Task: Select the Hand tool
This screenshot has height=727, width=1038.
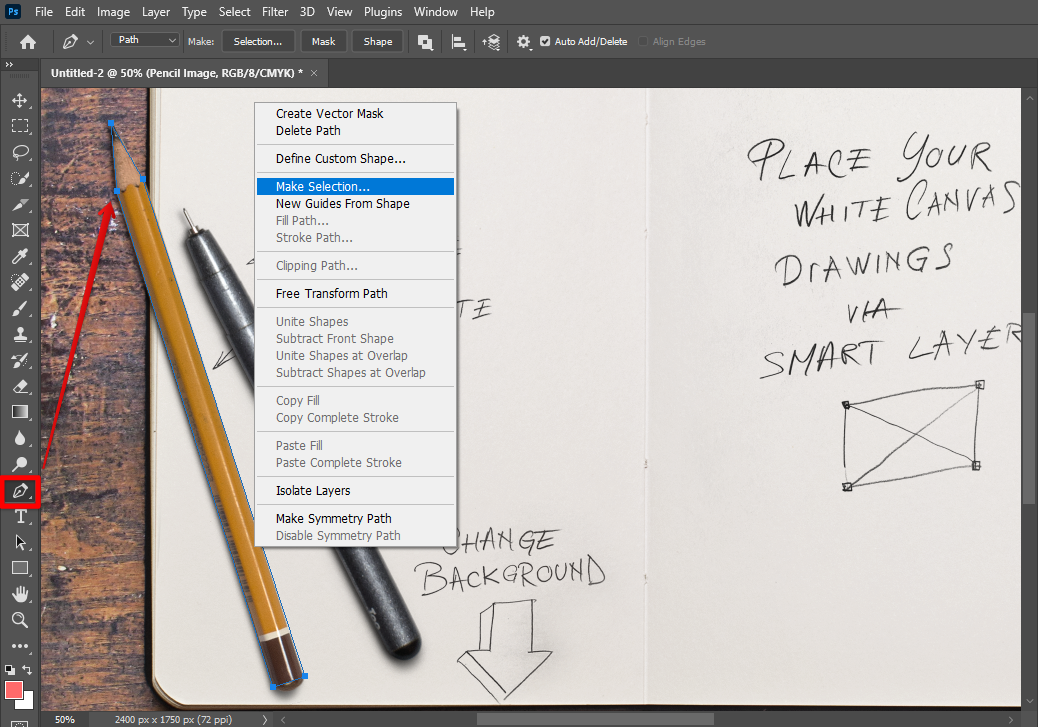Action: click(20, 594)
